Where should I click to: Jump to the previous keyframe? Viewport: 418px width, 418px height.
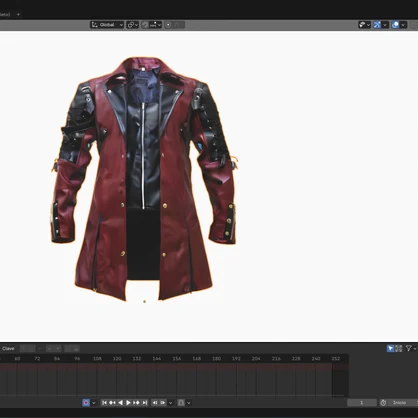point(112,403)
